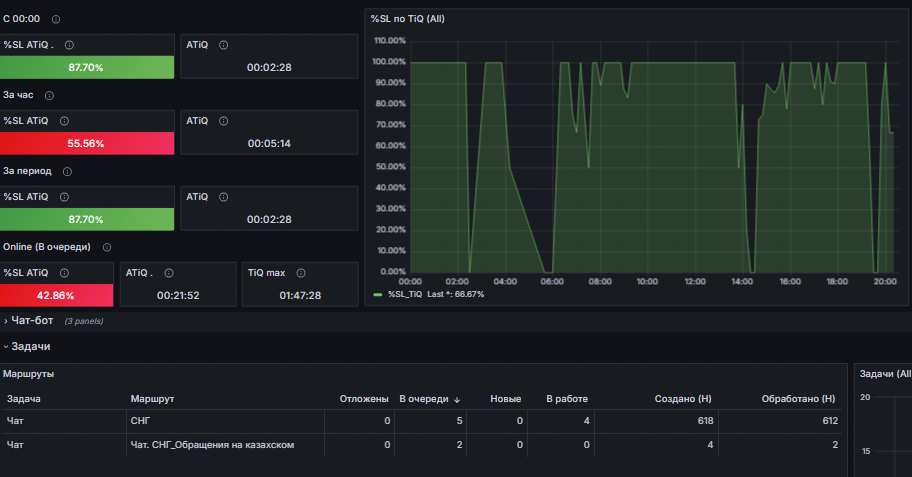The image size is (912, 477).
Task: Open info icon next to 'Online (В очереди)'
Action: [107, 247]
